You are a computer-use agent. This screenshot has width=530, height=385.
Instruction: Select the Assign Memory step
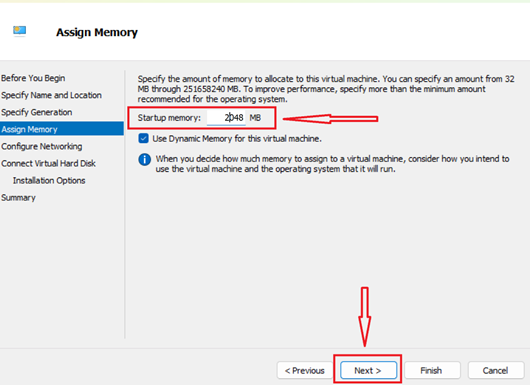(x=62, y=129)
